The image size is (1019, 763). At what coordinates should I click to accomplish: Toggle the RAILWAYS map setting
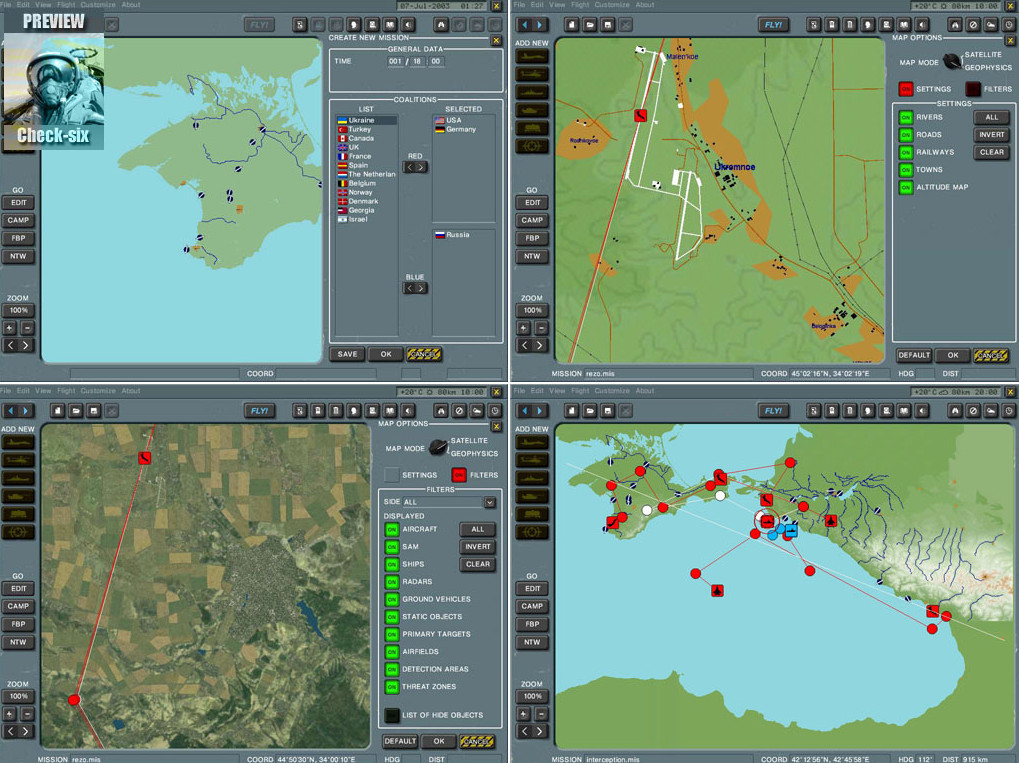905,152
